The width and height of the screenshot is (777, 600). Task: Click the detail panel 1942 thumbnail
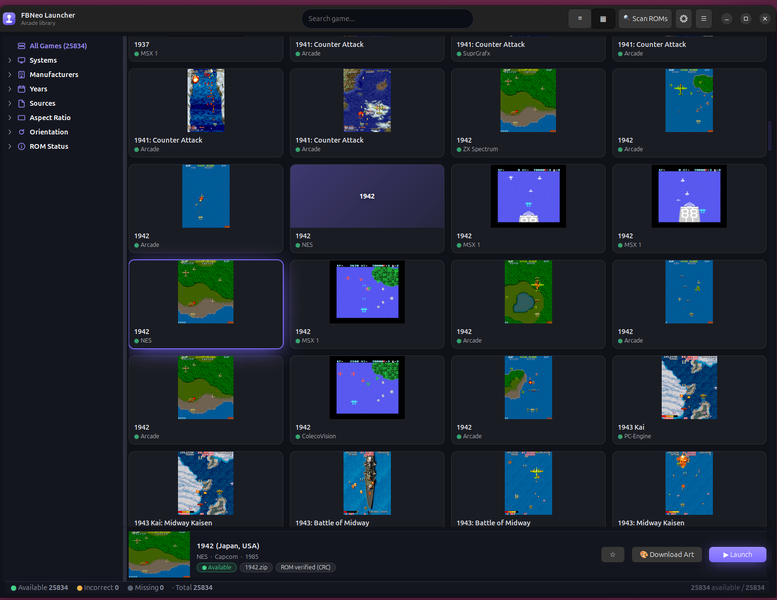159,554
